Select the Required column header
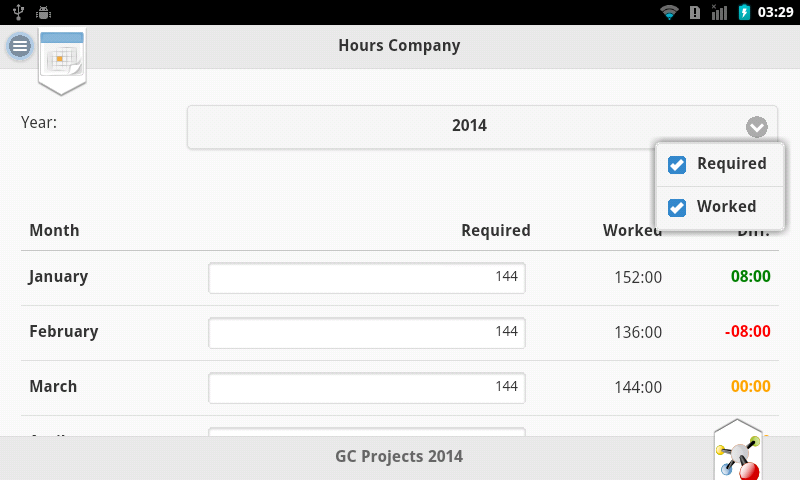 [x=495, y=231]
